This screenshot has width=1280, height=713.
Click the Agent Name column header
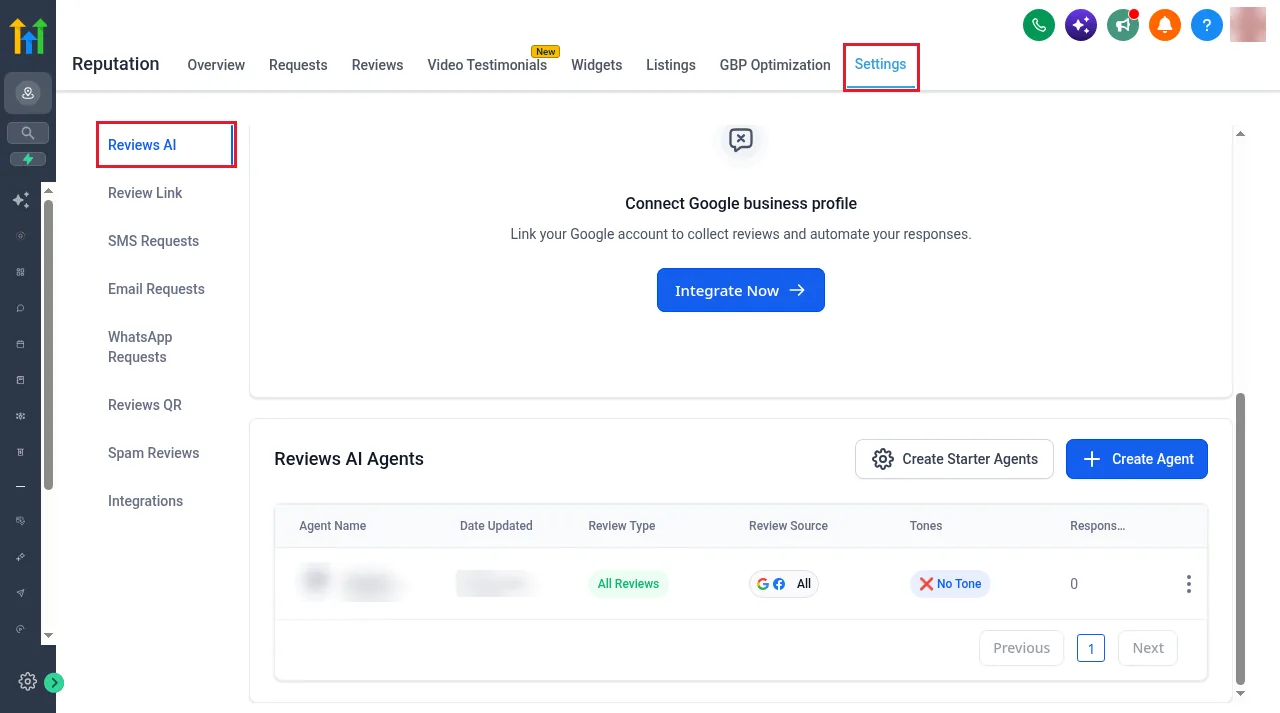(332, 526)
